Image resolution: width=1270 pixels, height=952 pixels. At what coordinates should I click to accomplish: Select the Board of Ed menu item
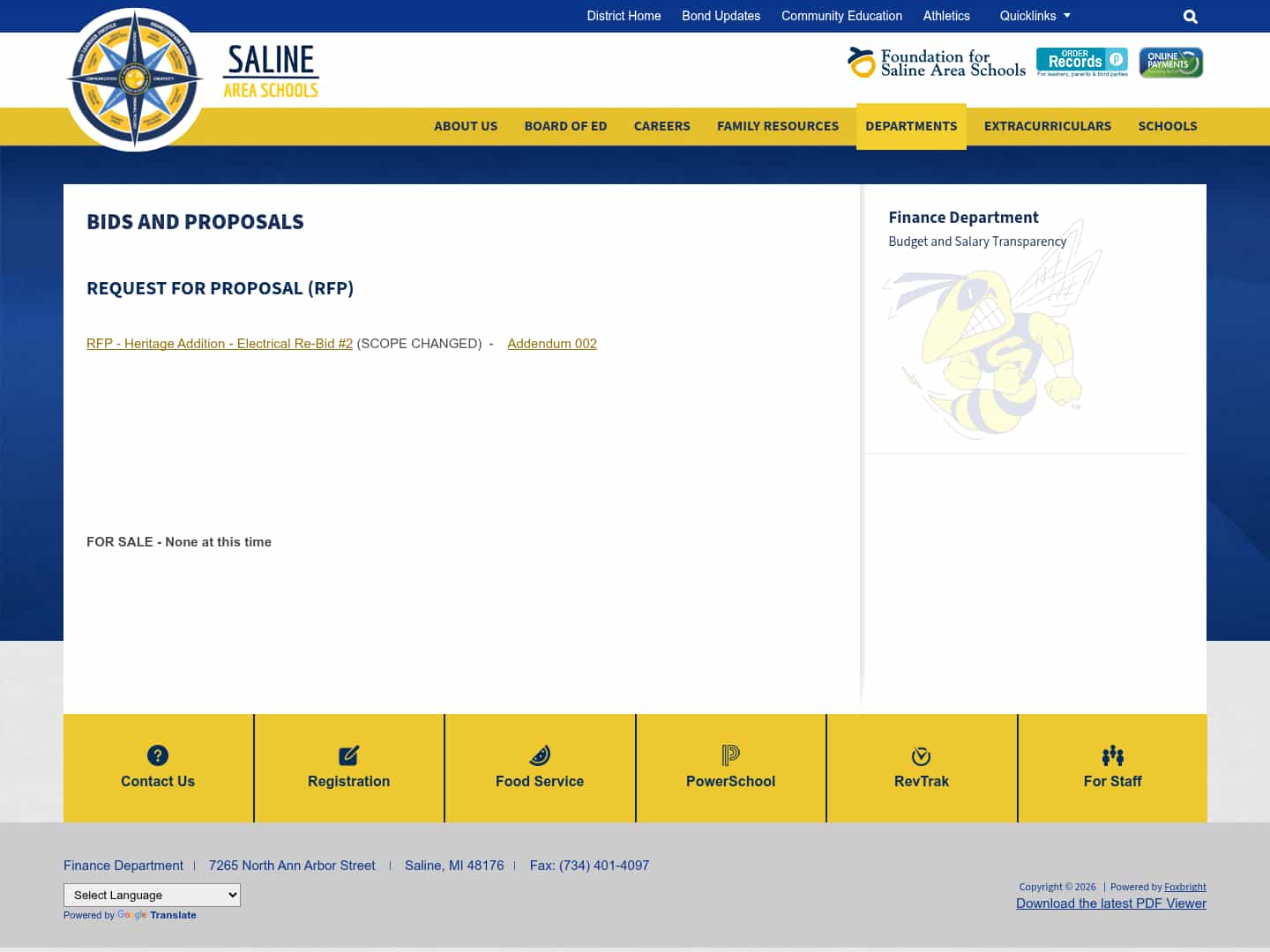click(565, 126)
